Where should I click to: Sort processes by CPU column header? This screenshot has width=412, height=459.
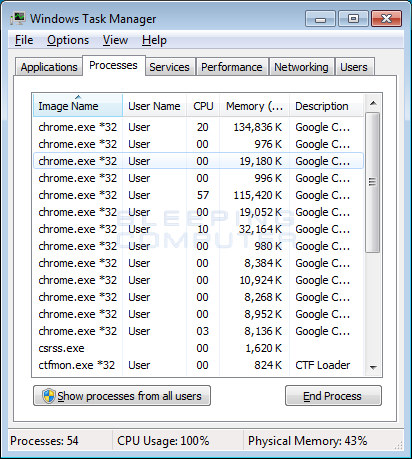point(203,106)
